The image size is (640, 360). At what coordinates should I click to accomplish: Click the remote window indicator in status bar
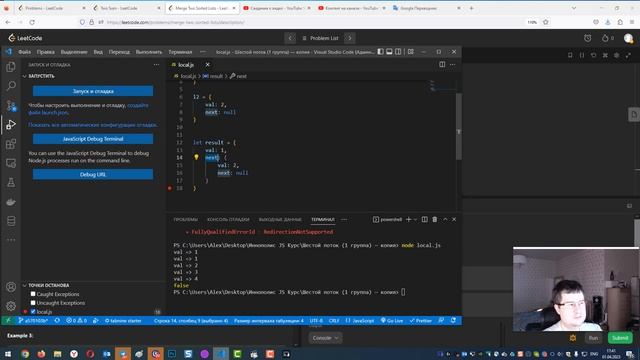tap(8, 320)
